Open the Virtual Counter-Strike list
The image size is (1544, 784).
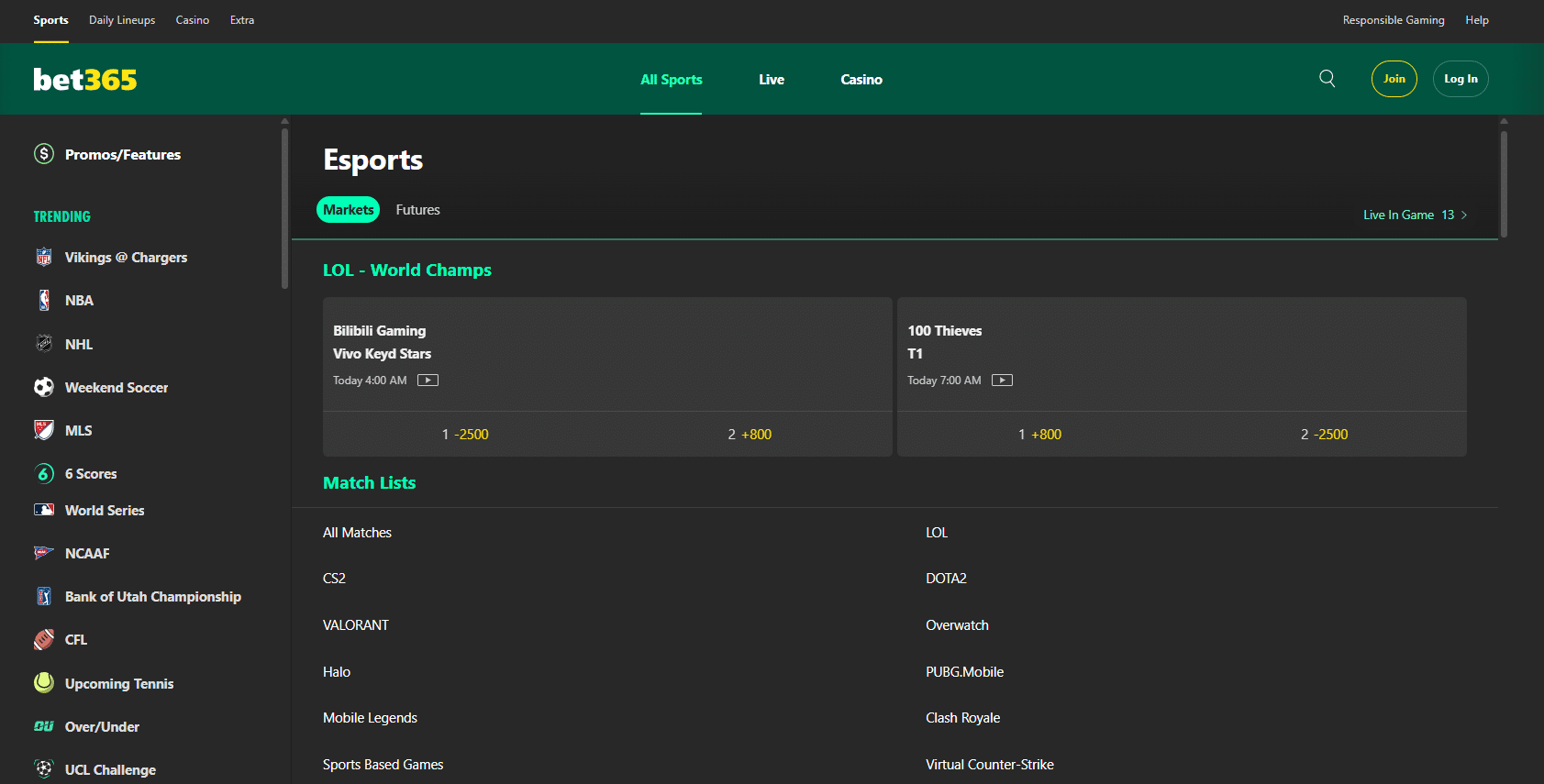[x=989, y=765]
